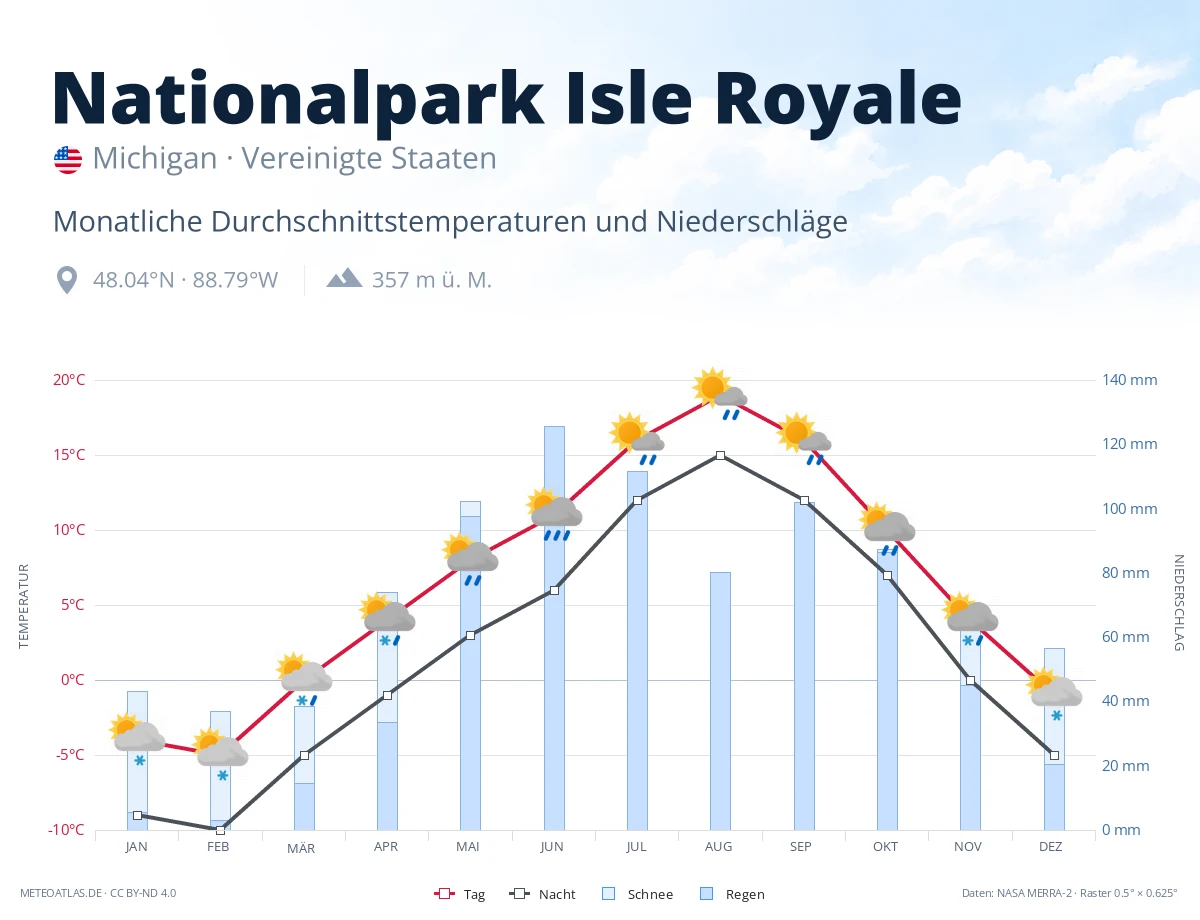Viewport: 1200px width, 920px height.
Task: Click the 'Schnee' legend label
Action: click(651, 894)
